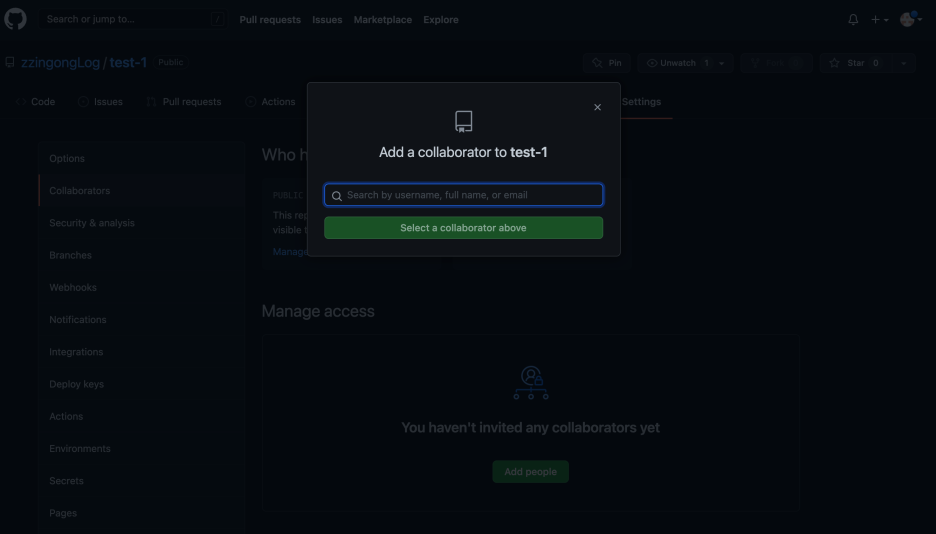Click the collaborators lock illustration icon

pos(531,383)
